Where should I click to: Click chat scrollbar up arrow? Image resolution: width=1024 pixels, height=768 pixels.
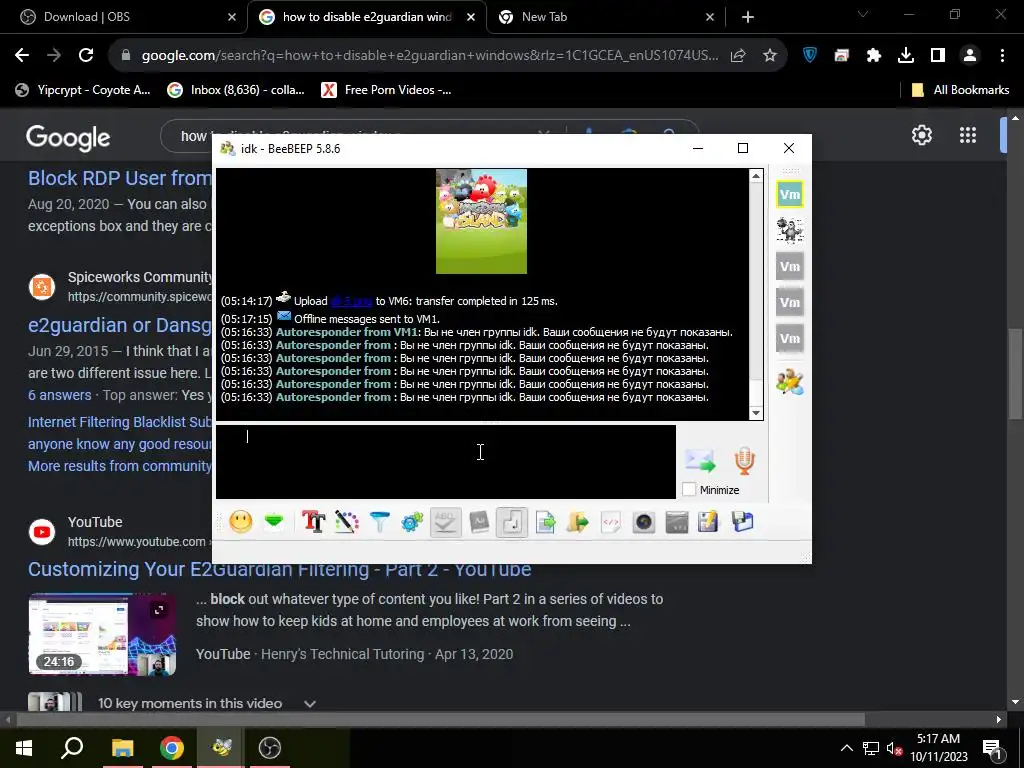pos(756,176)
